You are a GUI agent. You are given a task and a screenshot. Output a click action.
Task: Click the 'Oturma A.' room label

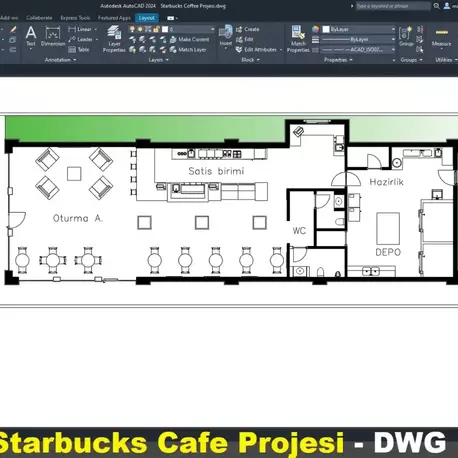click(78, 218)
